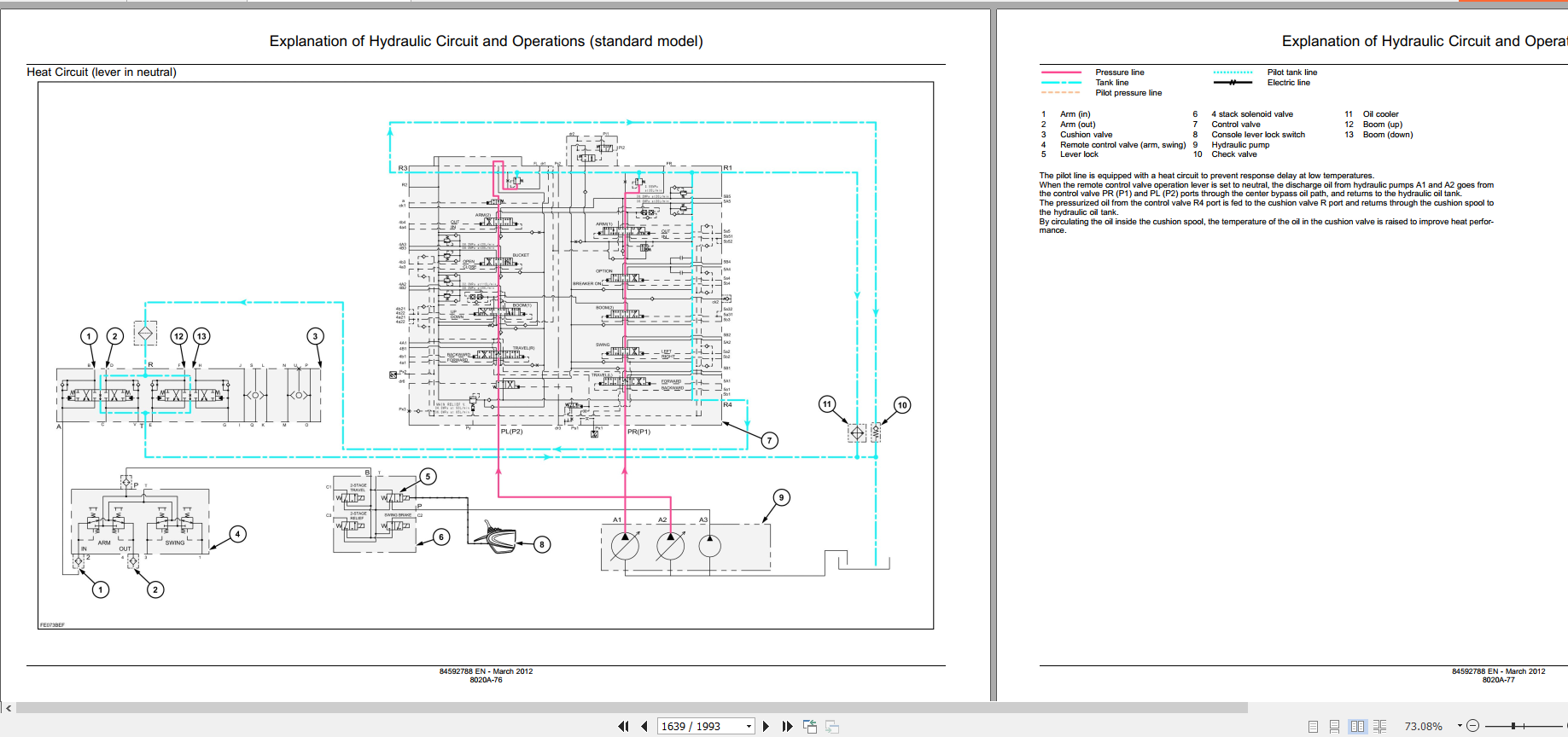The image size is (1568, 737).
Task: Click the hydraulic pump callout 9
Action: coord(781,497)
